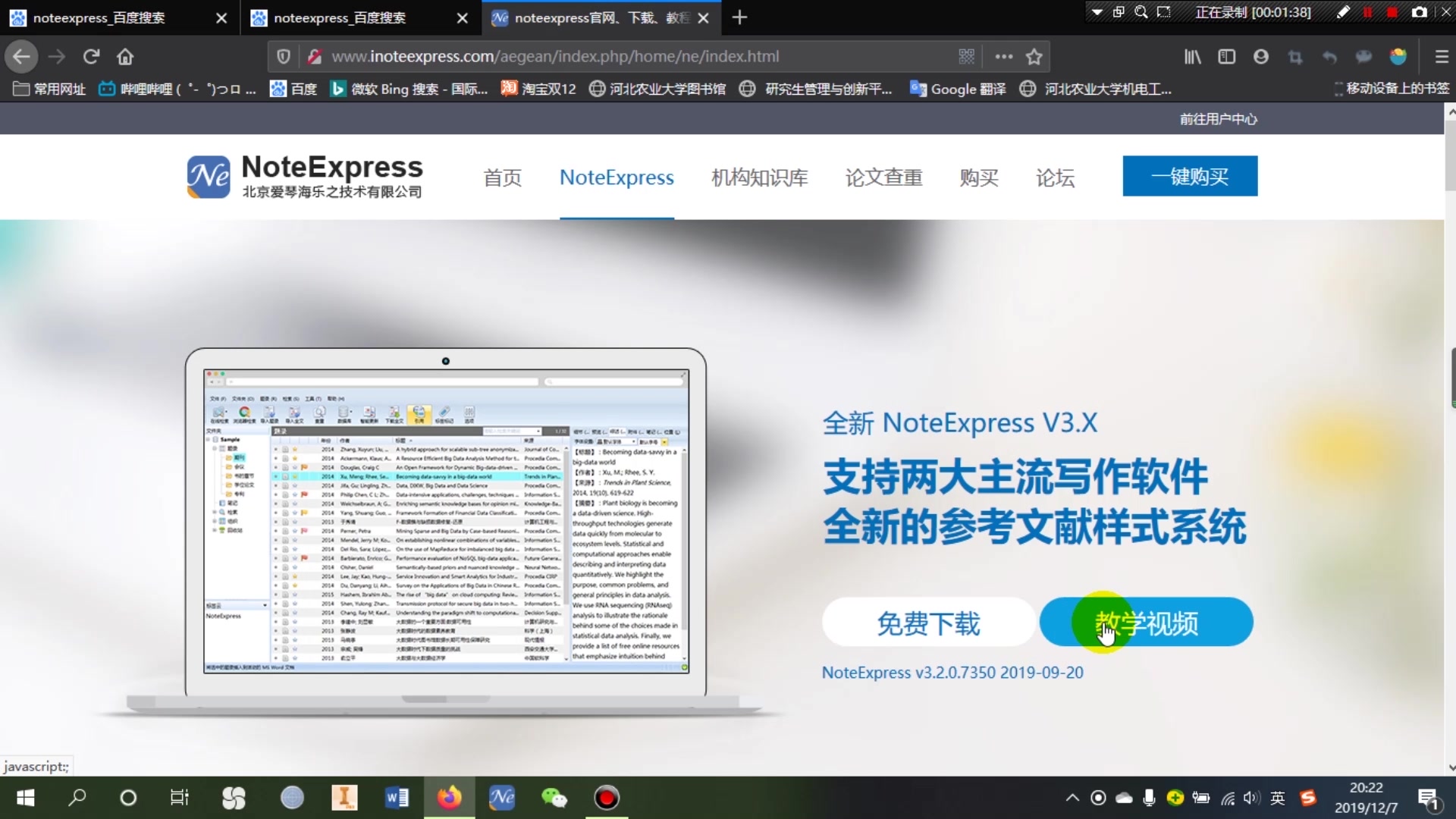Open the NoteExpress navigation item
1456x819 pixels.
617,177
